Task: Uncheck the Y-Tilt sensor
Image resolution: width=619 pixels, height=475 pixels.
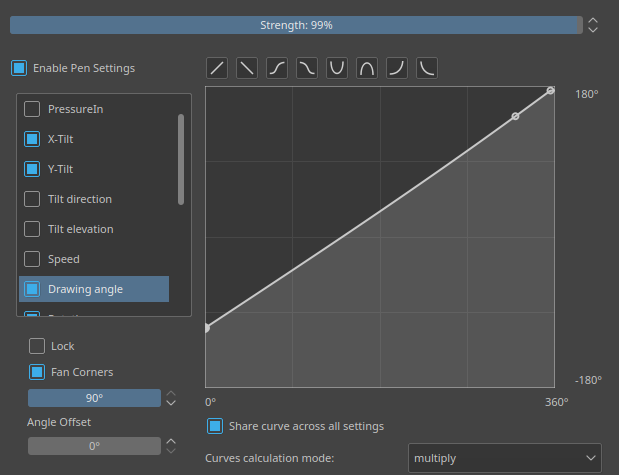Action: pyautogui.click(x=32, y=169)
